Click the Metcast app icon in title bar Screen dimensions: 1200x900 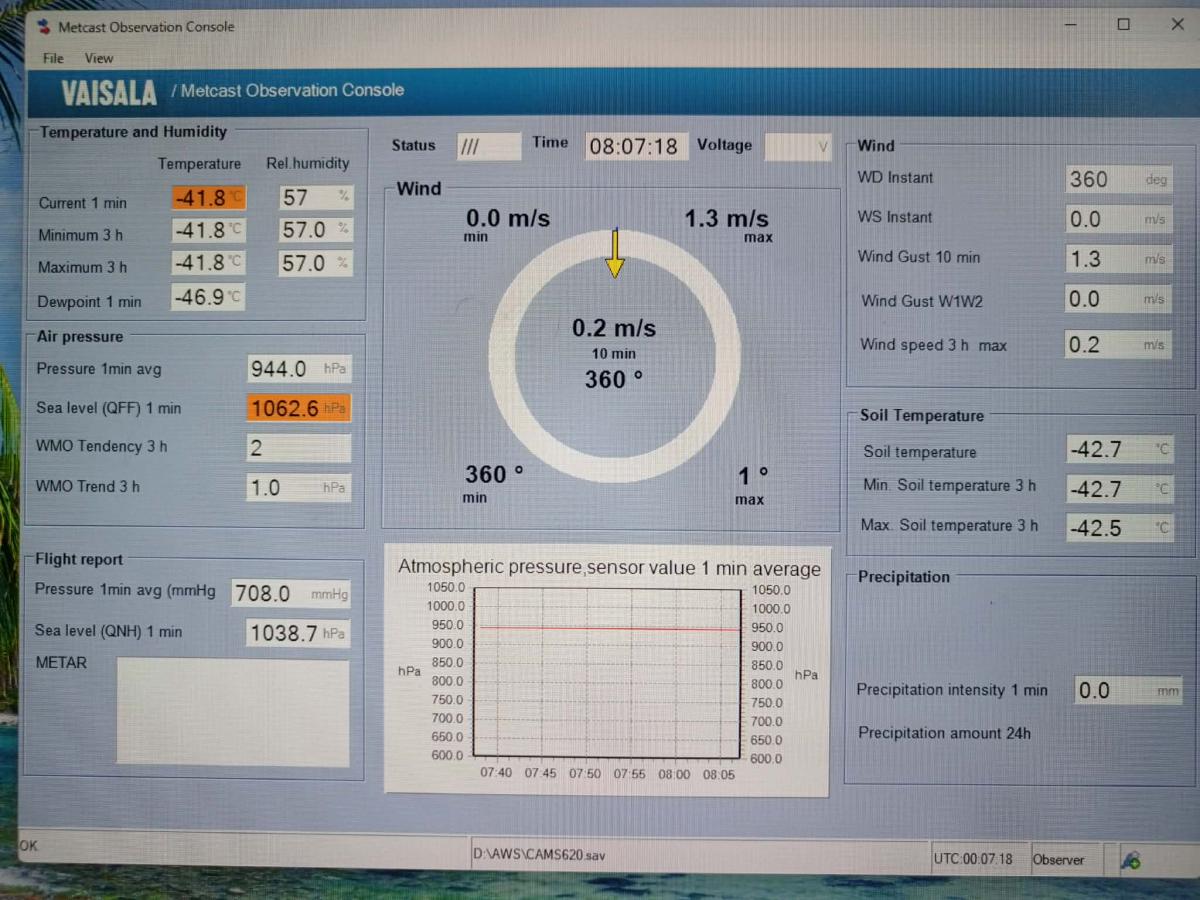coord(43,27)
